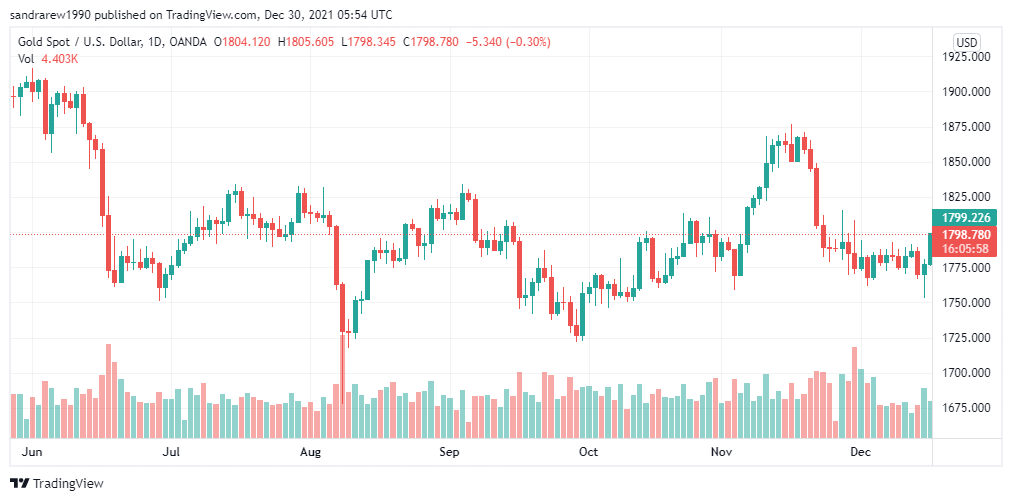The width and height of the screenshot is (1012, 501).
Task: Click the Jun label on time axis
Action: (x=30, y=452)
